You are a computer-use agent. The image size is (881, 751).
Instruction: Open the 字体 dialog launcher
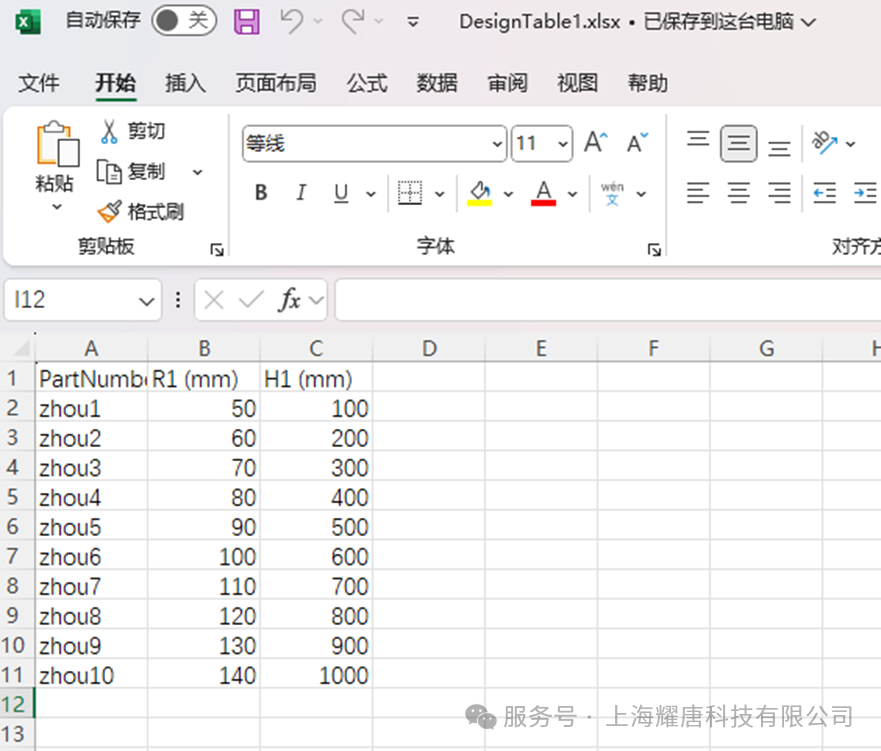coord(654,249)
